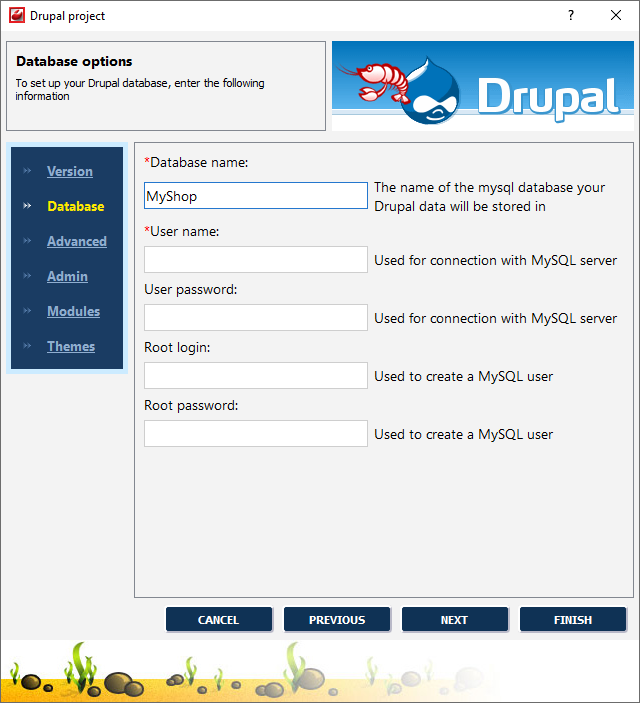
Task: Click the 'User password:' label
Action: pos(191,290)
